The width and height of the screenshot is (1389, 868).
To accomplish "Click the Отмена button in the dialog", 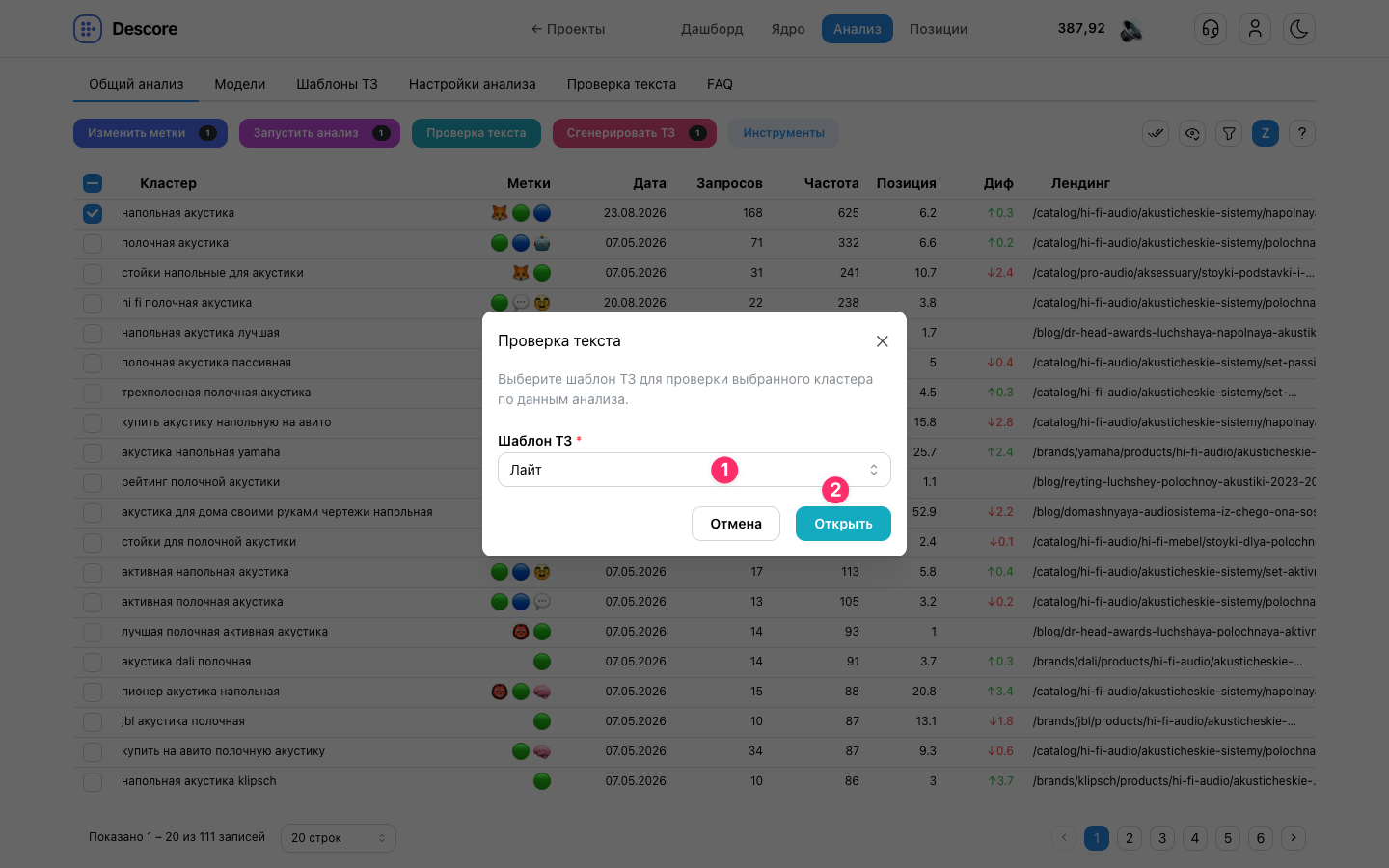I will click(x=736, y=524).
